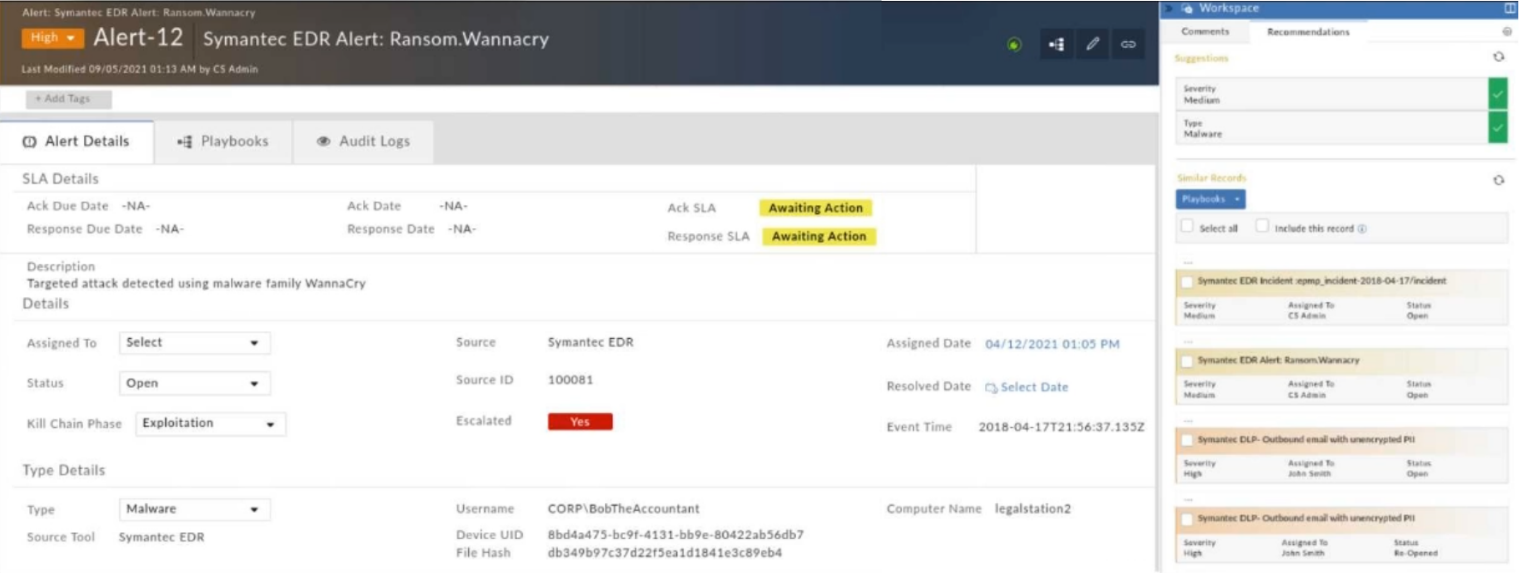Open the first Symantec DLP Outbound email record title
Viewport: 1520px width, 573px height.
click(x=1306, y=439)
